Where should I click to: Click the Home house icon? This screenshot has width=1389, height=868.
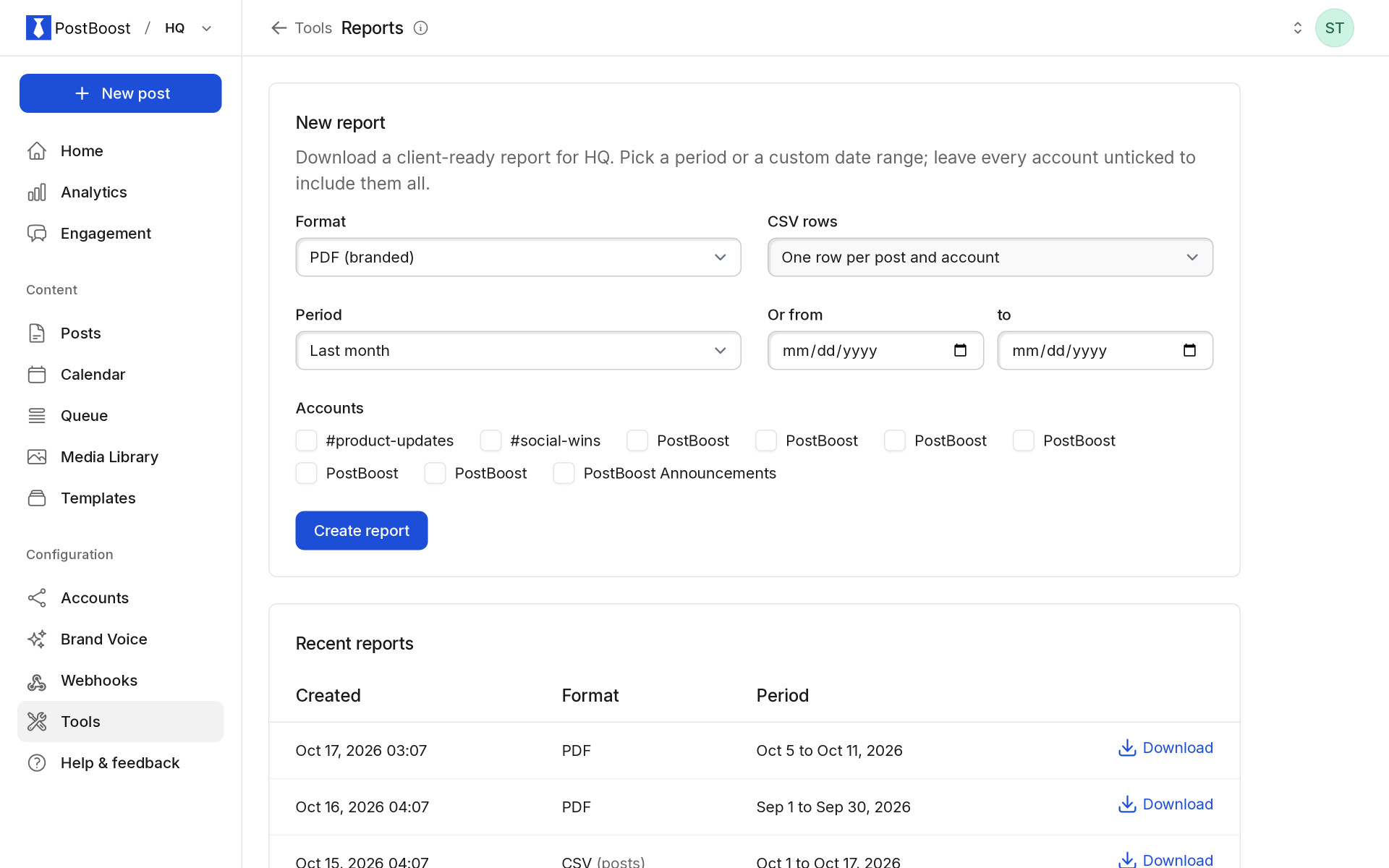tap(37, 150)
